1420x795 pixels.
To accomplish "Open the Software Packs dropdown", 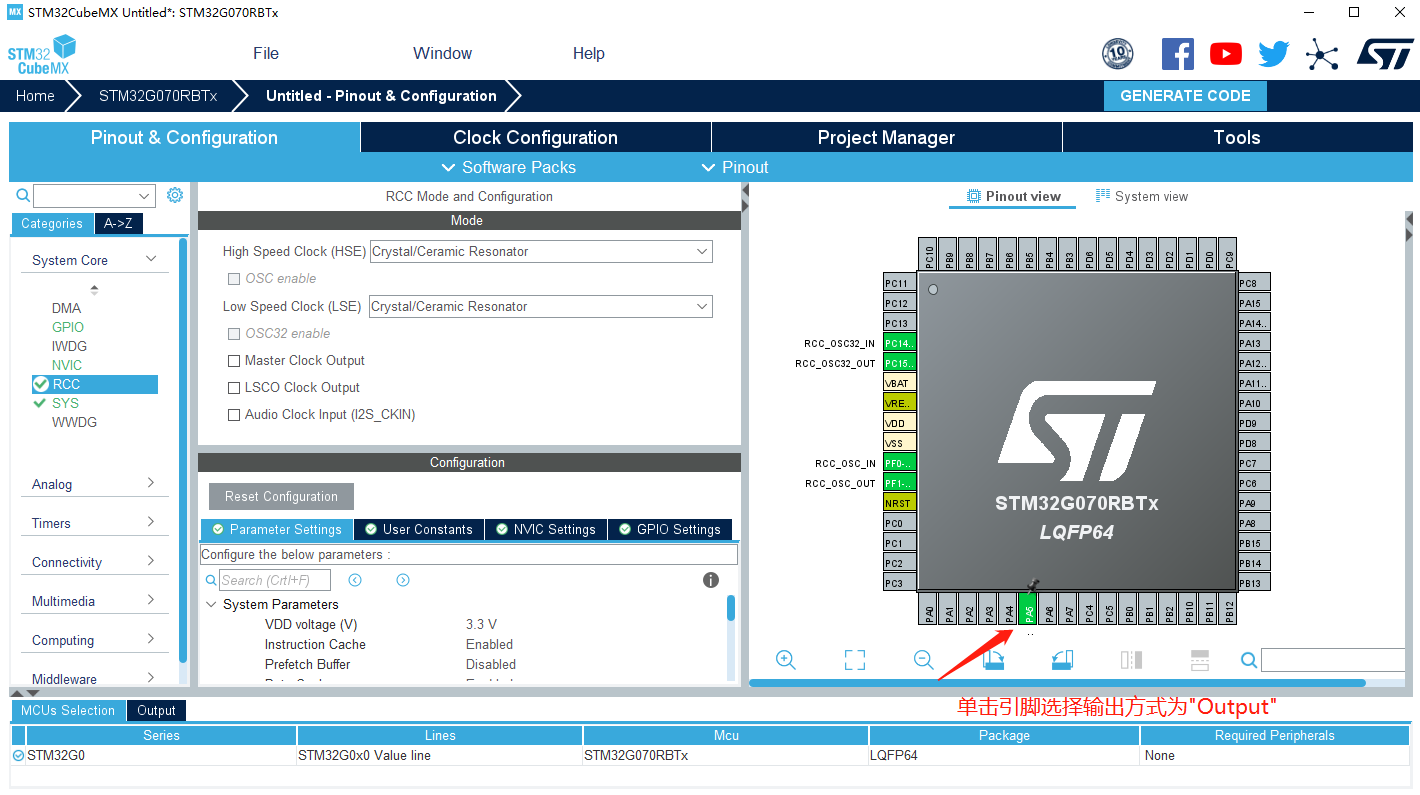I will pos(508,167).
